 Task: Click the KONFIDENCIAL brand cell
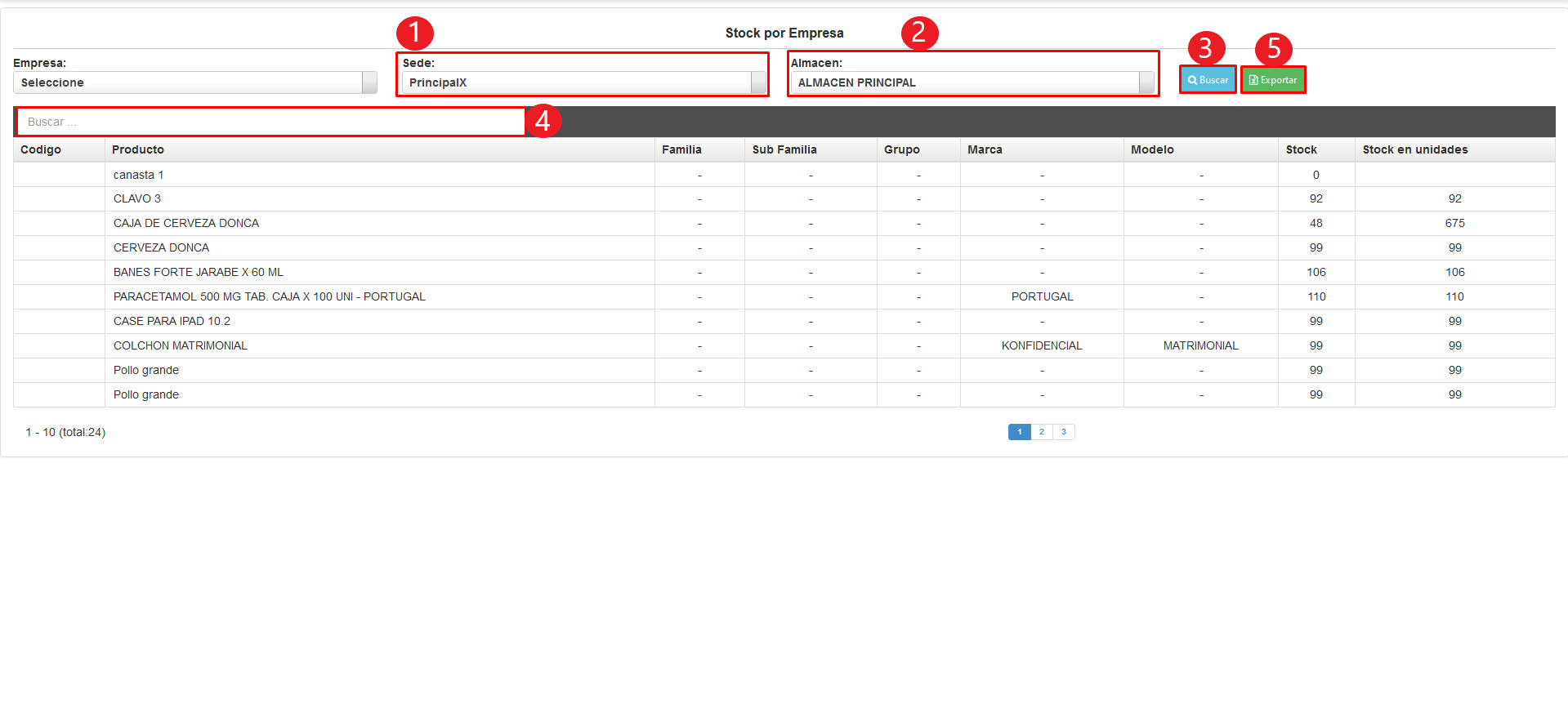(x=1042, y=345)
